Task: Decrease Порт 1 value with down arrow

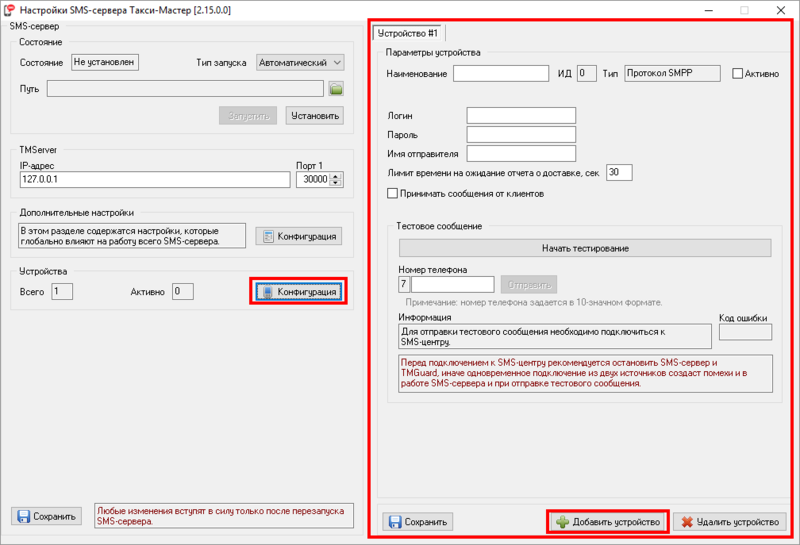Action: coord(336,183)
